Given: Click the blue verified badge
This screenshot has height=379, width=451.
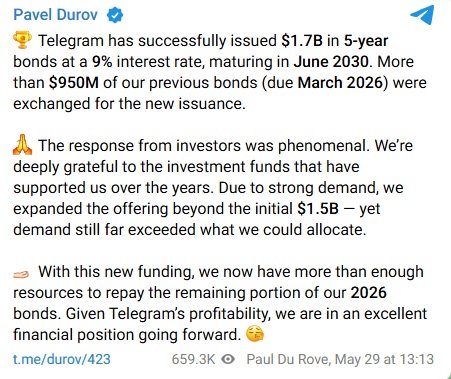Looking at the screenshot, I should point(115,15).
